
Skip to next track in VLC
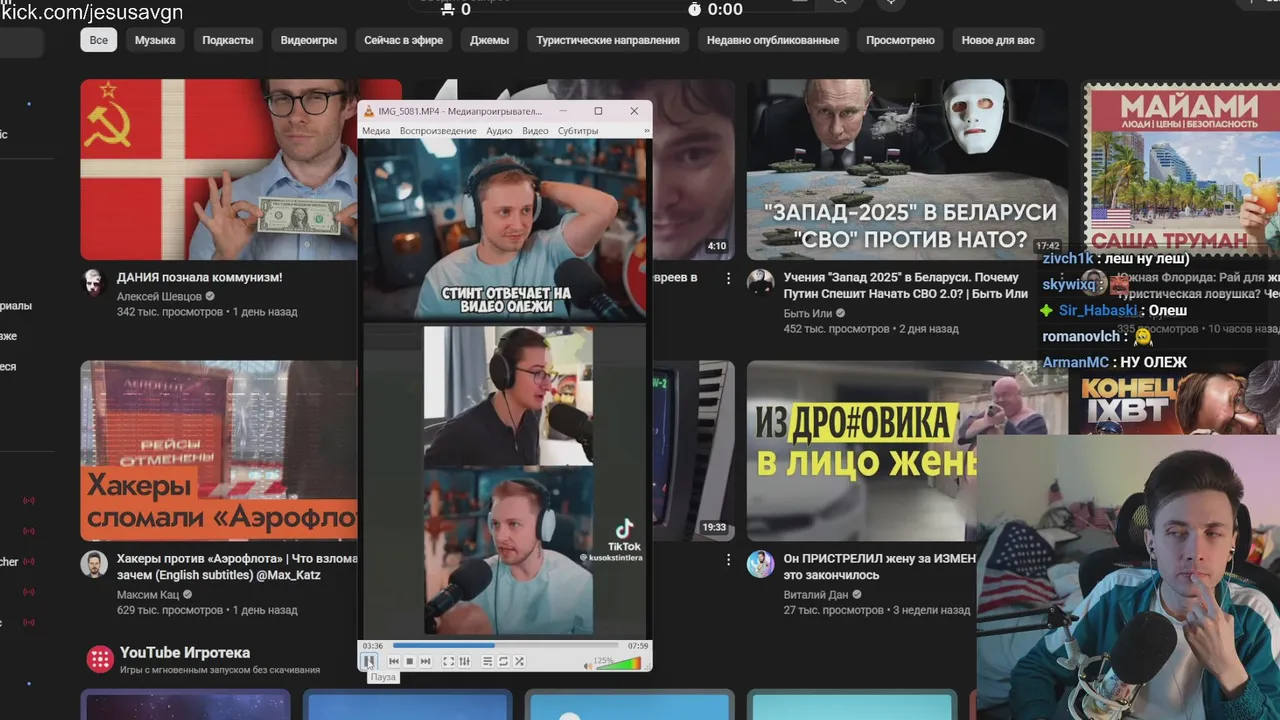(426, 661)
